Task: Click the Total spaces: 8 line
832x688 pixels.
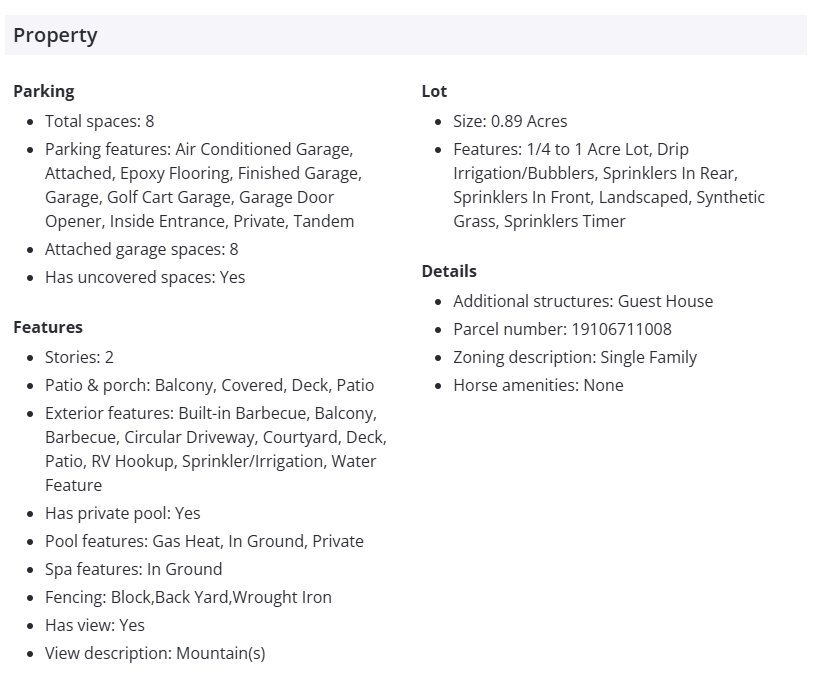Action: (99, 121)
